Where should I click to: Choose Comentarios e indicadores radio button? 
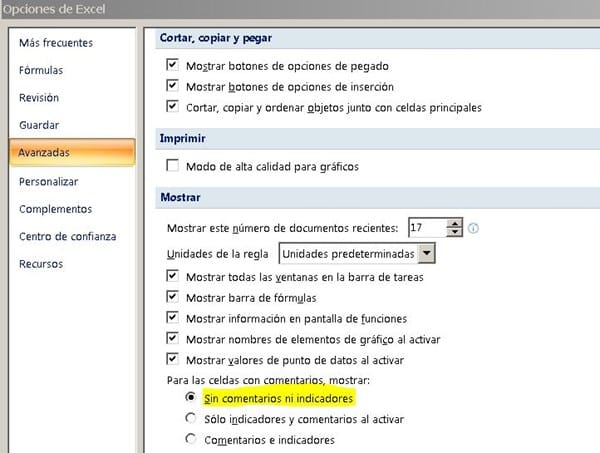coord(191,438)
